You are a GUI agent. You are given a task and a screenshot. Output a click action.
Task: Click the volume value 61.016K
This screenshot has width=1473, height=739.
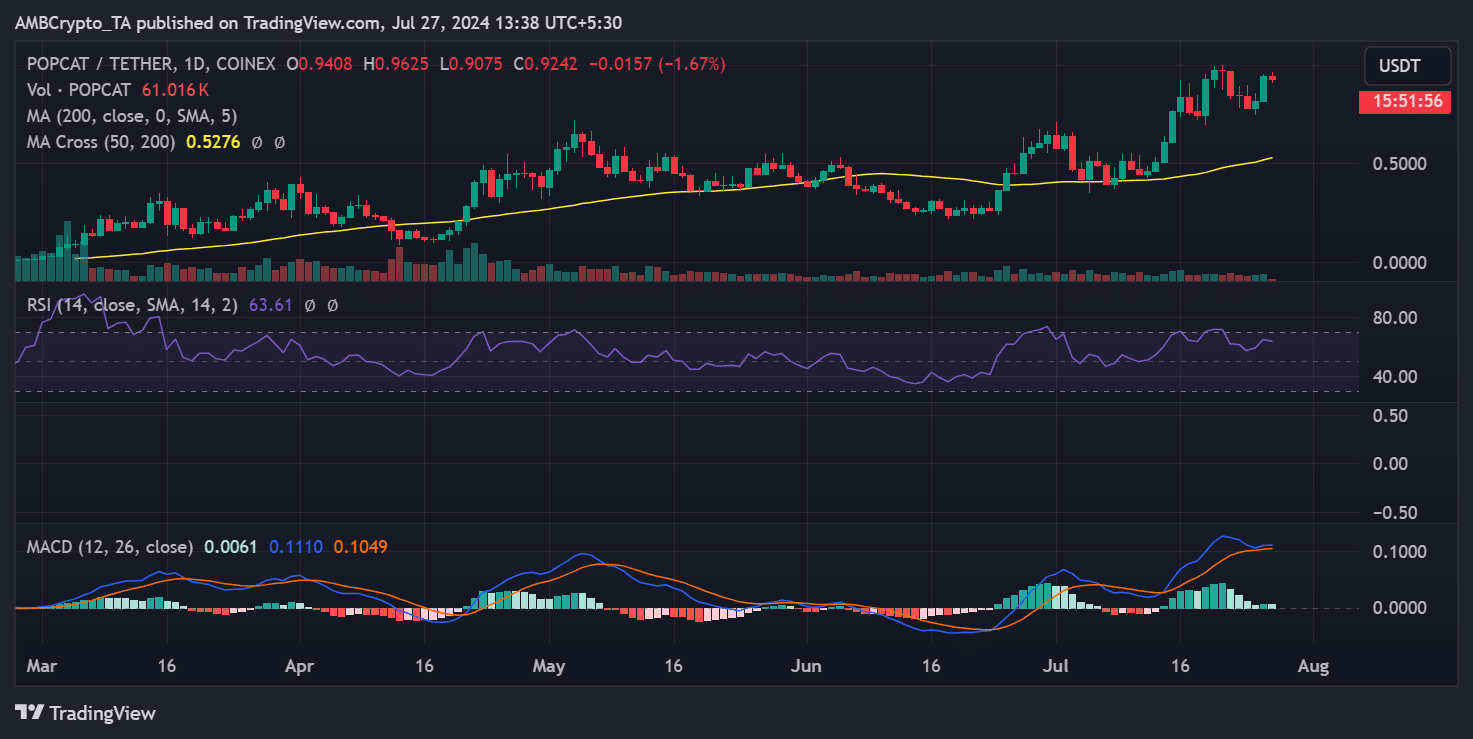[x=175, y=90]
